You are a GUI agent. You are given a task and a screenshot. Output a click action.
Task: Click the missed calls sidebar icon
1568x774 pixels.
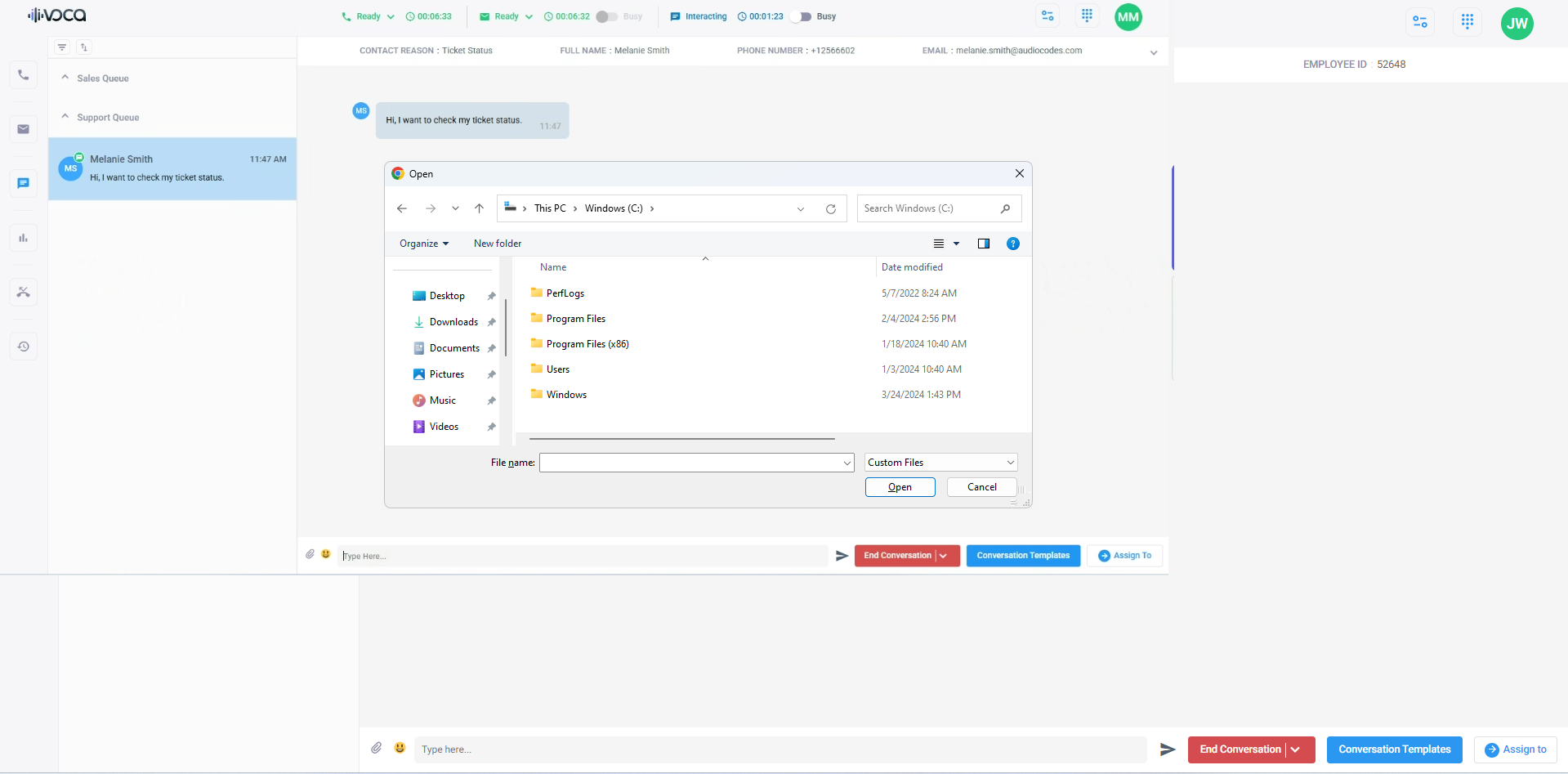23,292
